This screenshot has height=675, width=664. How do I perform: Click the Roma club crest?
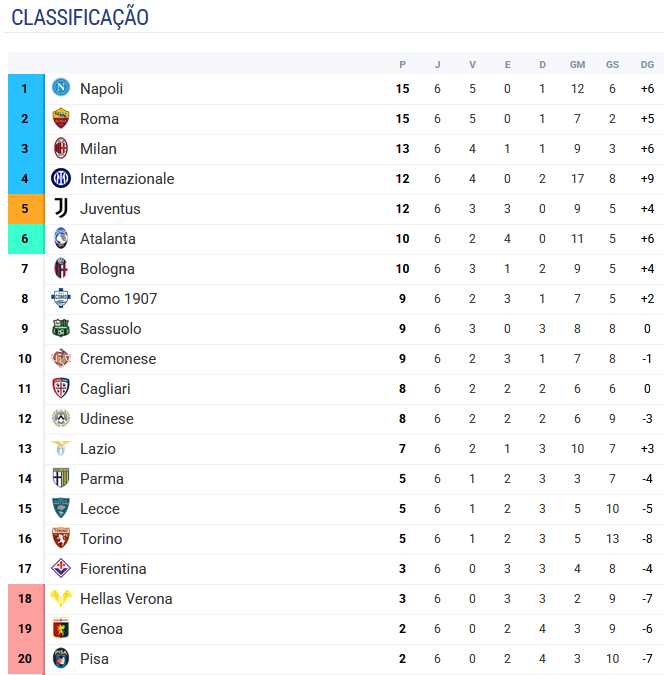point(61,118)
